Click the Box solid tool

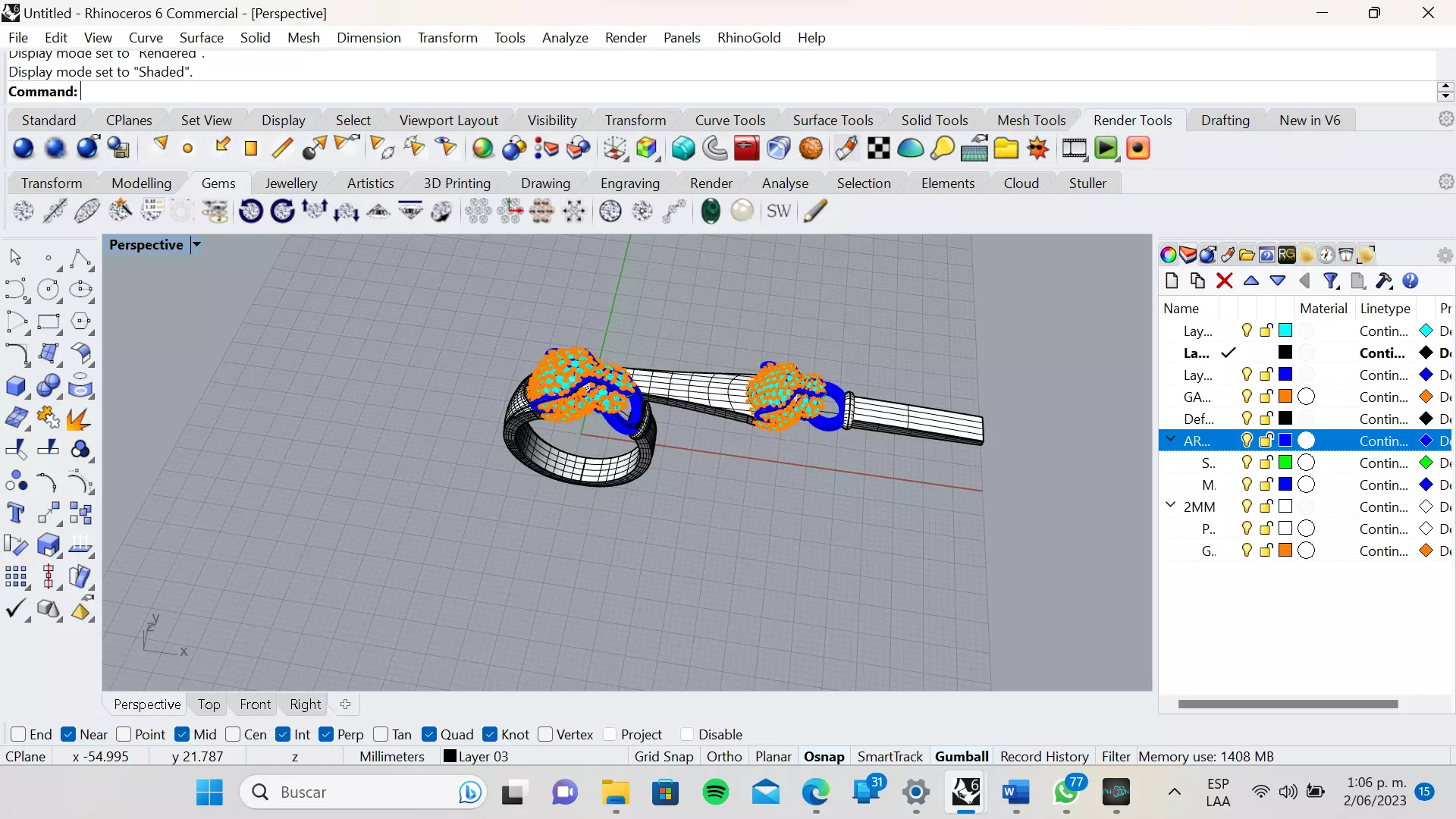(16, 386)
